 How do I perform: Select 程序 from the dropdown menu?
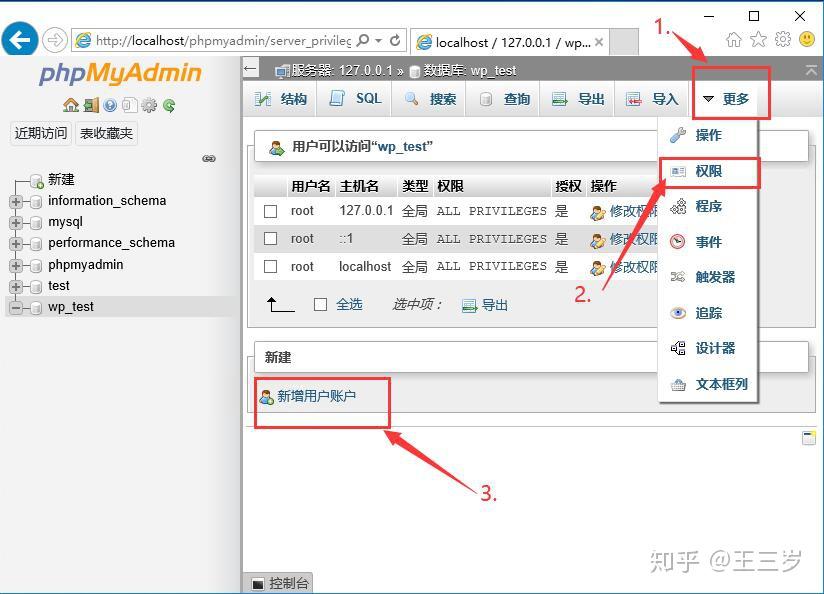point(707,206)
